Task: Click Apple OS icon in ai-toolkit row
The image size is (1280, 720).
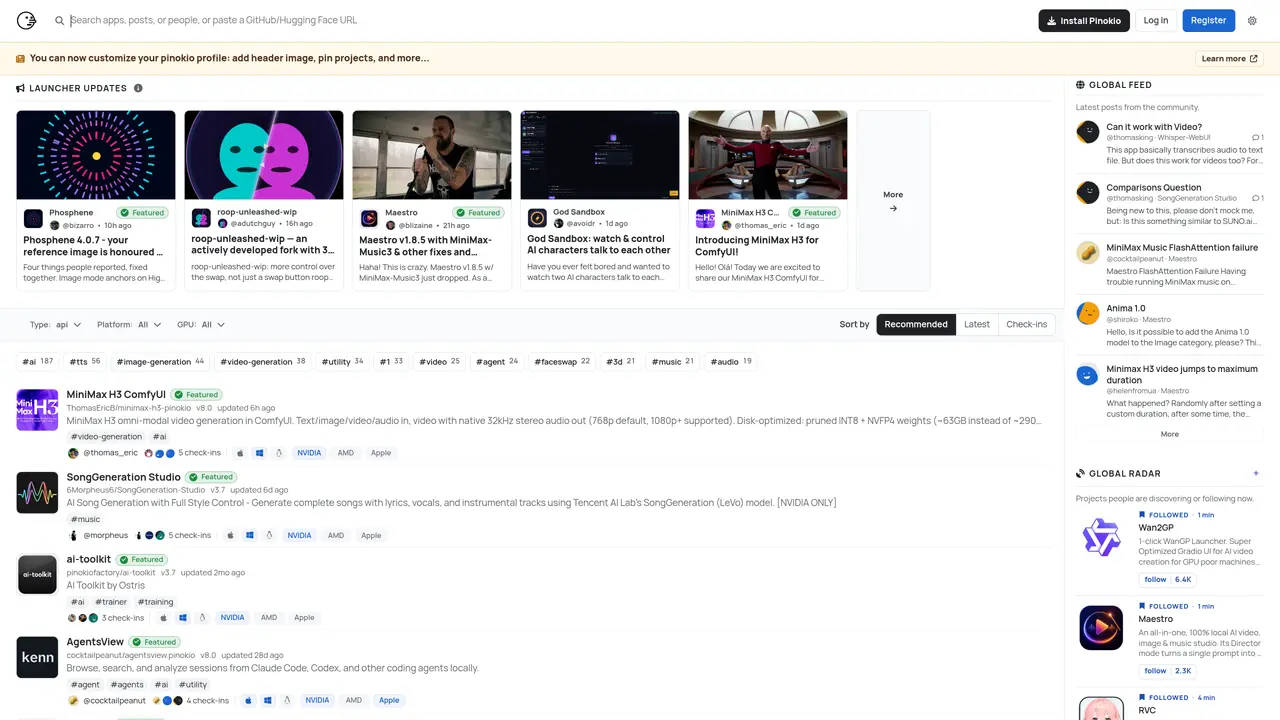Action: pos(164,617)
